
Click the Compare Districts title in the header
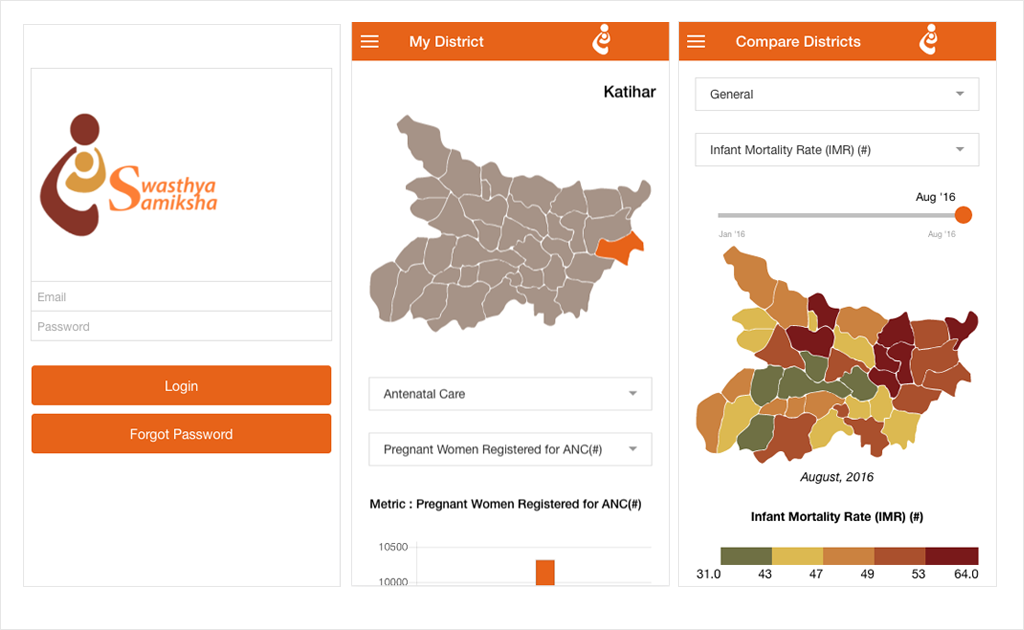point(797,41)
